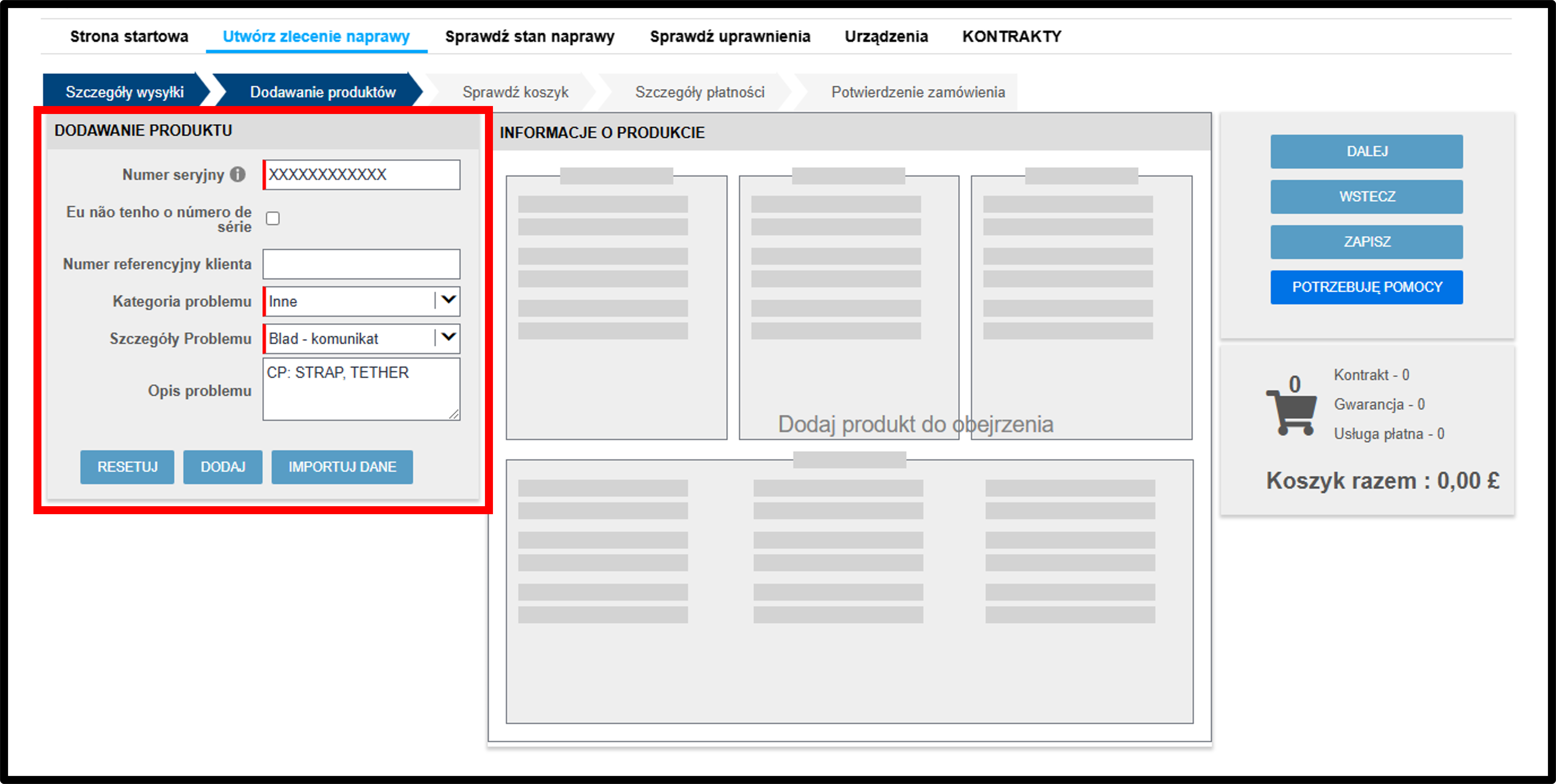Click the ZAPISZ button
Viewport: 1556px width, 784px height.
click(1367, 242)
